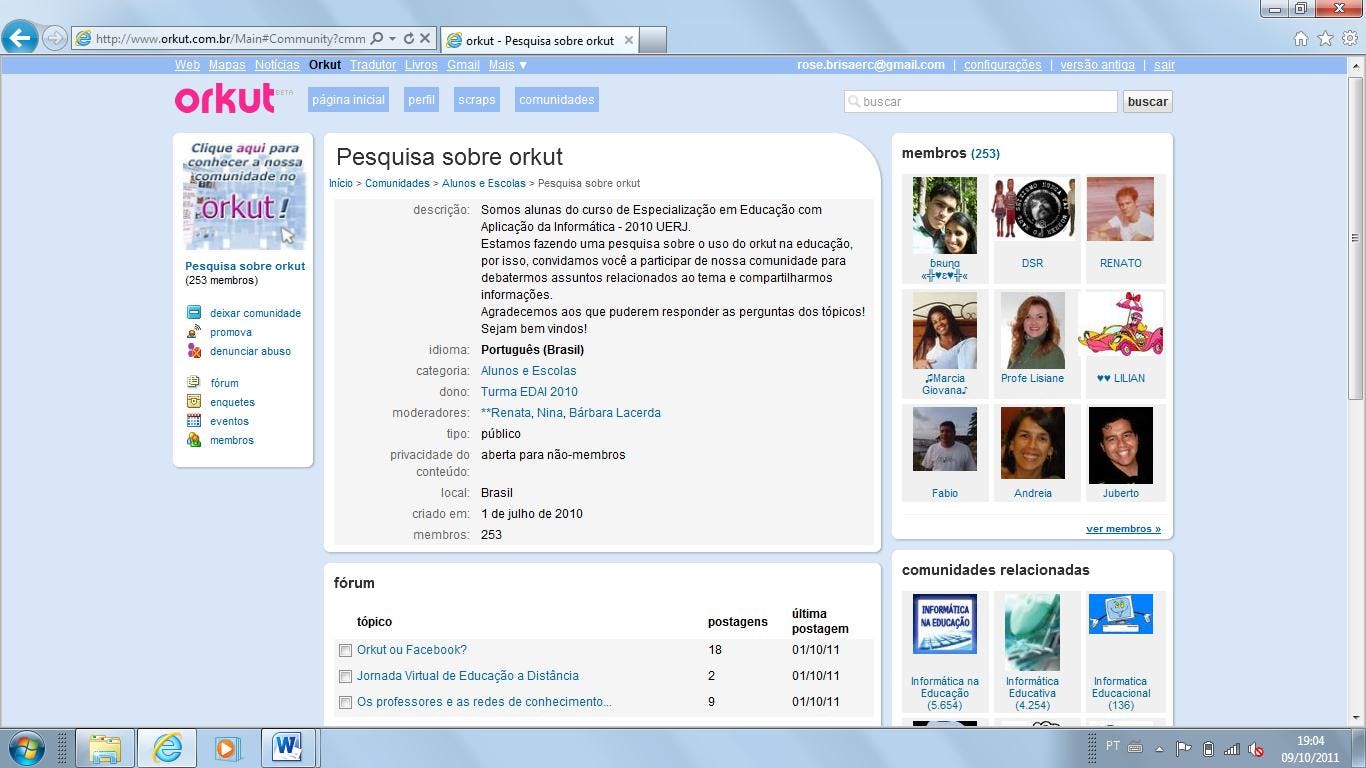Screen dimensions: 1366x768
Task: Click the 'denunciar abuso' icon
Action: click(194, 351)
